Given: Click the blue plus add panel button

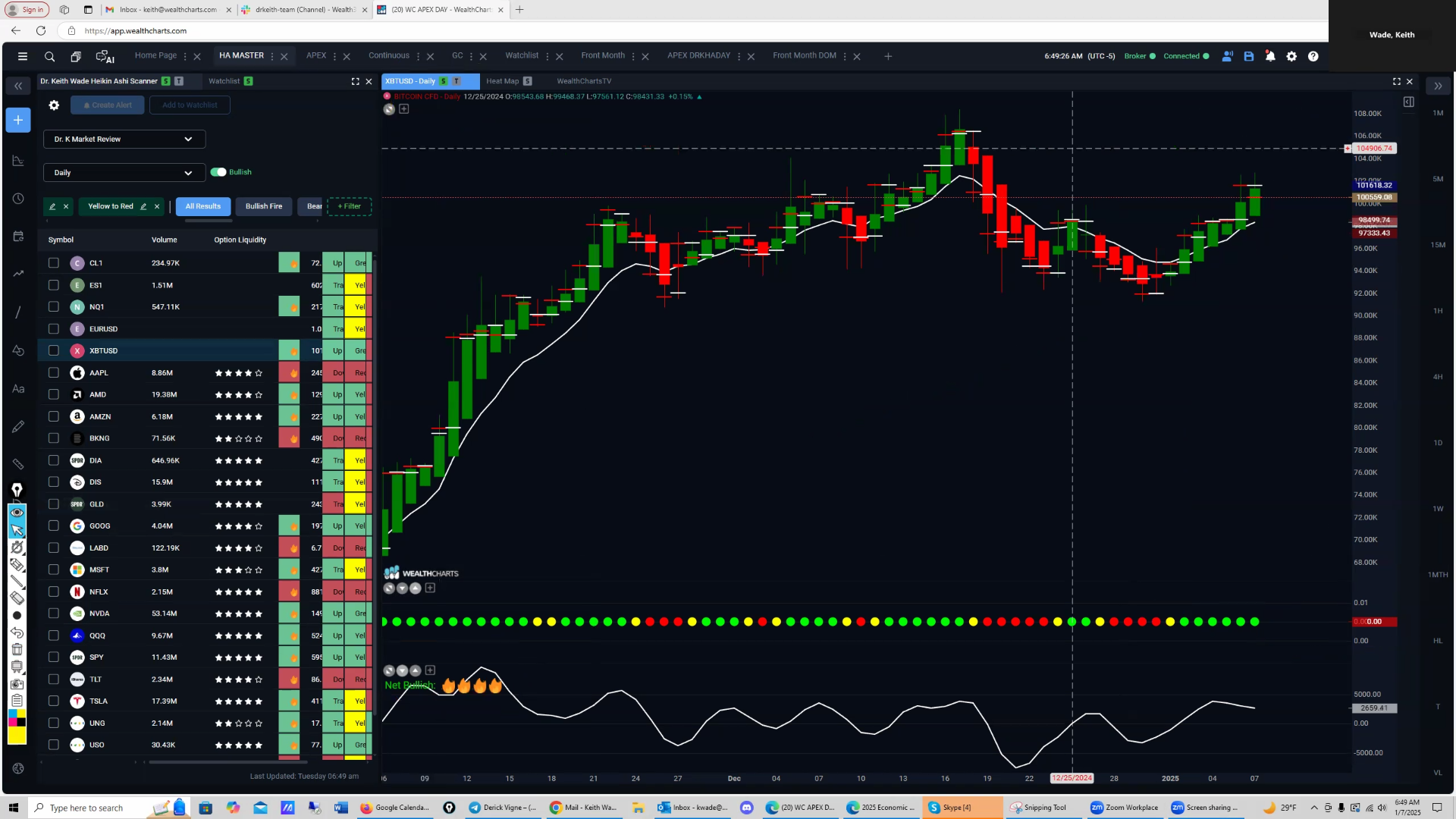Looking at the screenshot, I should (18, 120).
